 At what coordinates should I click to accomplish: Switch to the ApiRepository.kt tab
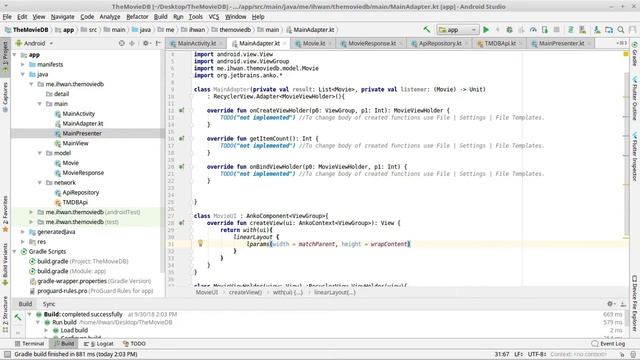point(440,43)
